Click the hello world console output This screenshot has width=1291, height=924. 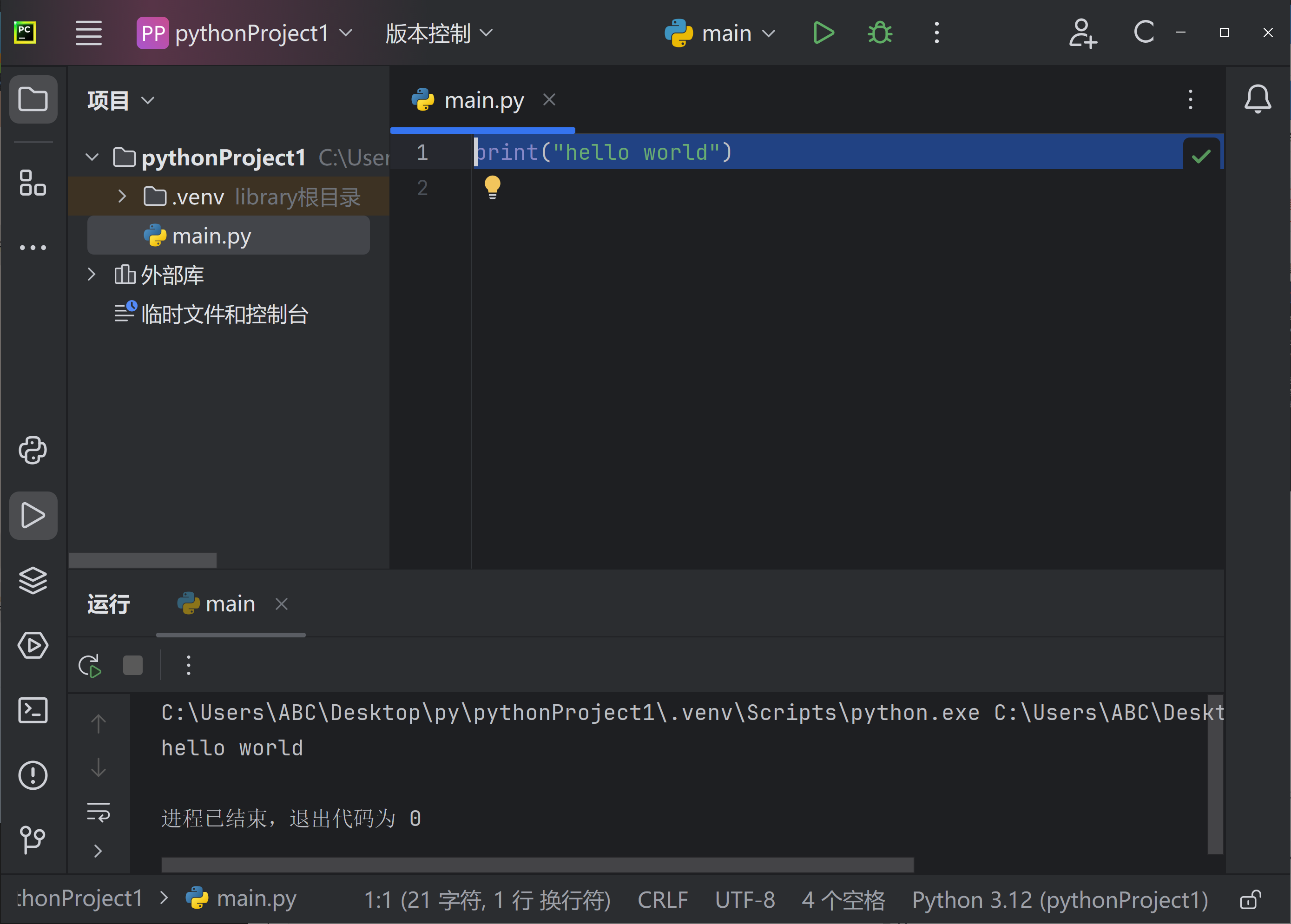[232, 747]
